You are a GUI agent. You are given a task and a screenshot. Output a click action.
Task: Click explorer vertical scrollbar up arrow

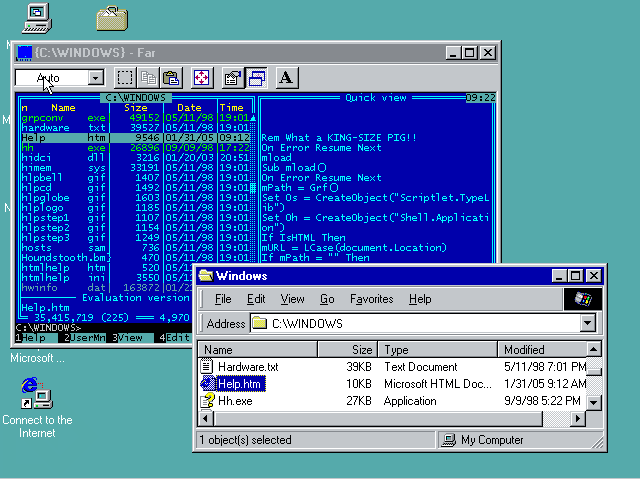click(x=593, y=349)
